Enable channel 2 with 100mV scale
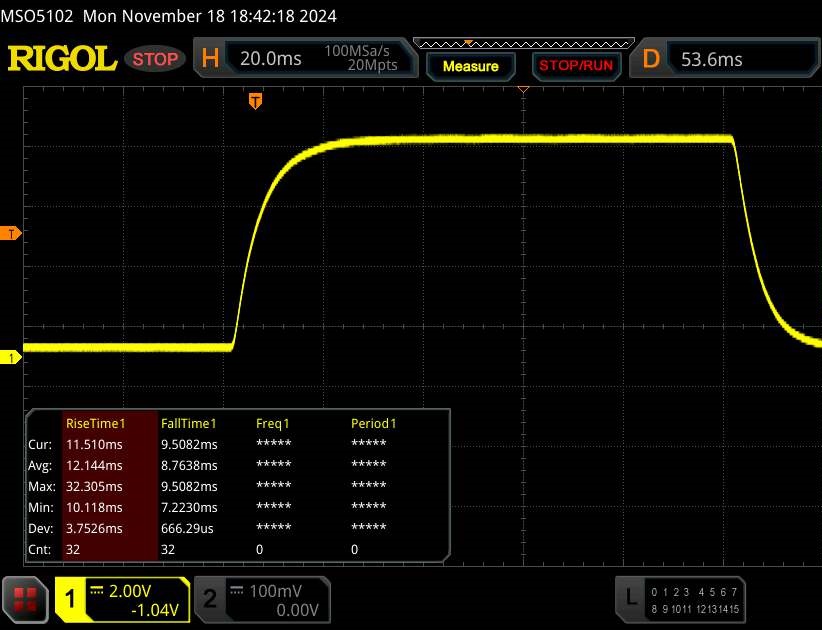Viewport: 822px width, 630px height. (260, 599)
